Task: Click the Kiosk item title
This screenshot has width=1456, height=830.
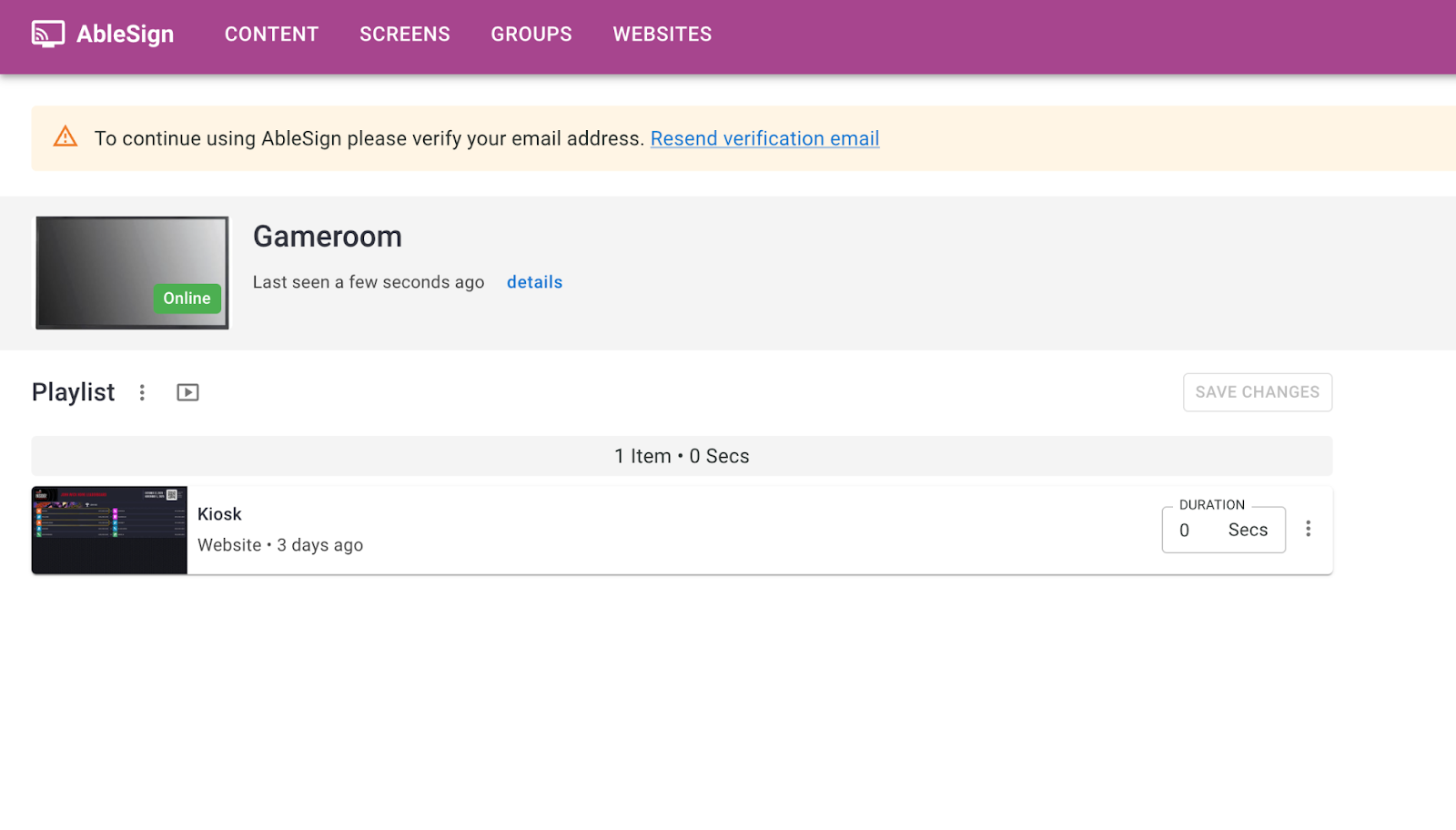Action: tap(219, 514)
